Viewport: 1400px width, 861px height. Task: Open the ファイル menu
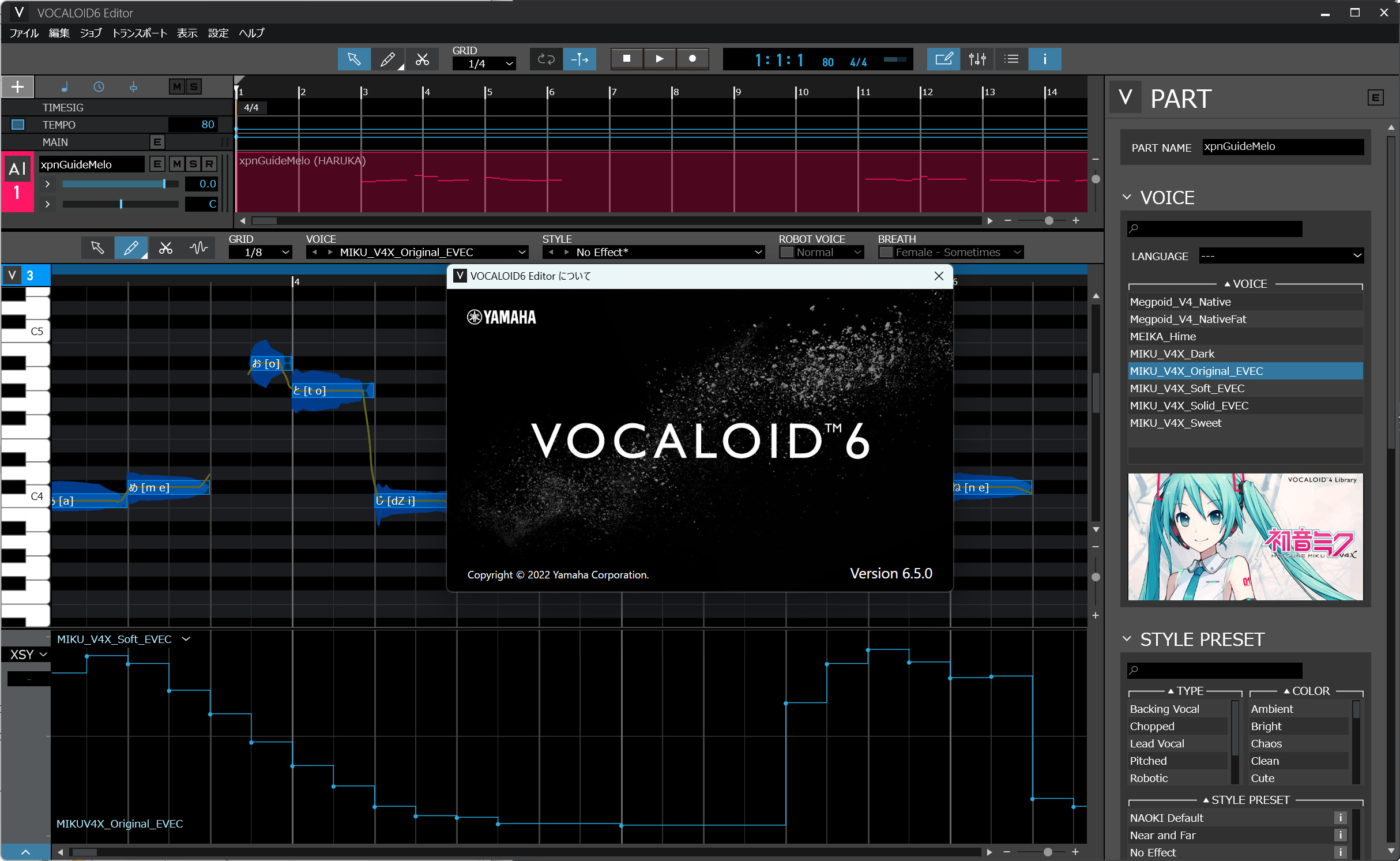[24, 33]
